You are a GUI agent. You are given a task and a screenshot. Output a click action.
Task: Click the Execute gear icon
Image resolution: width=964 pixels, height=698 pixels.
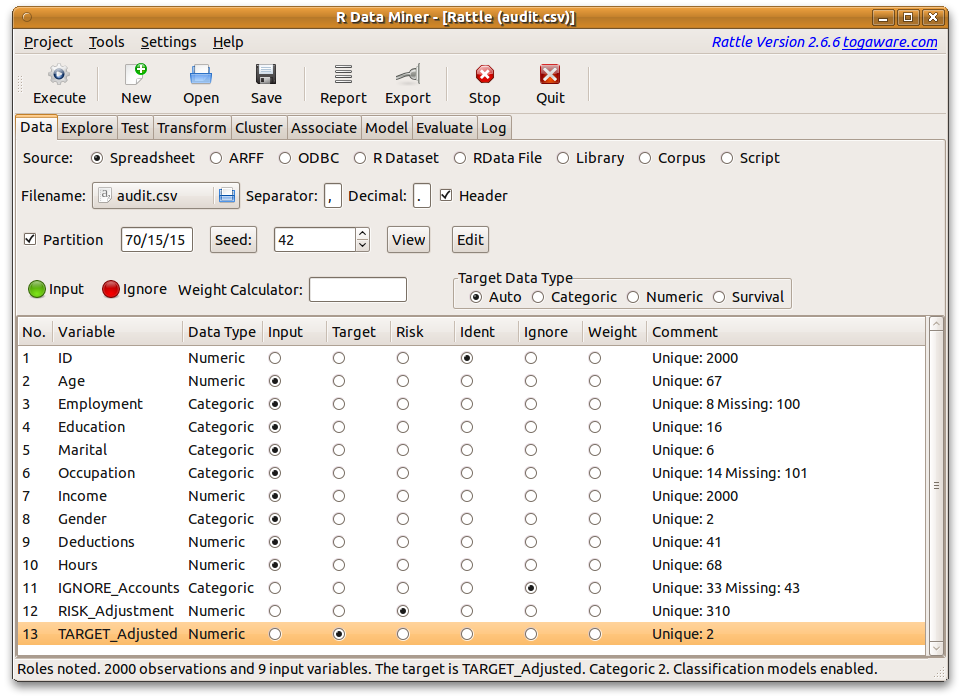point(59,75)
